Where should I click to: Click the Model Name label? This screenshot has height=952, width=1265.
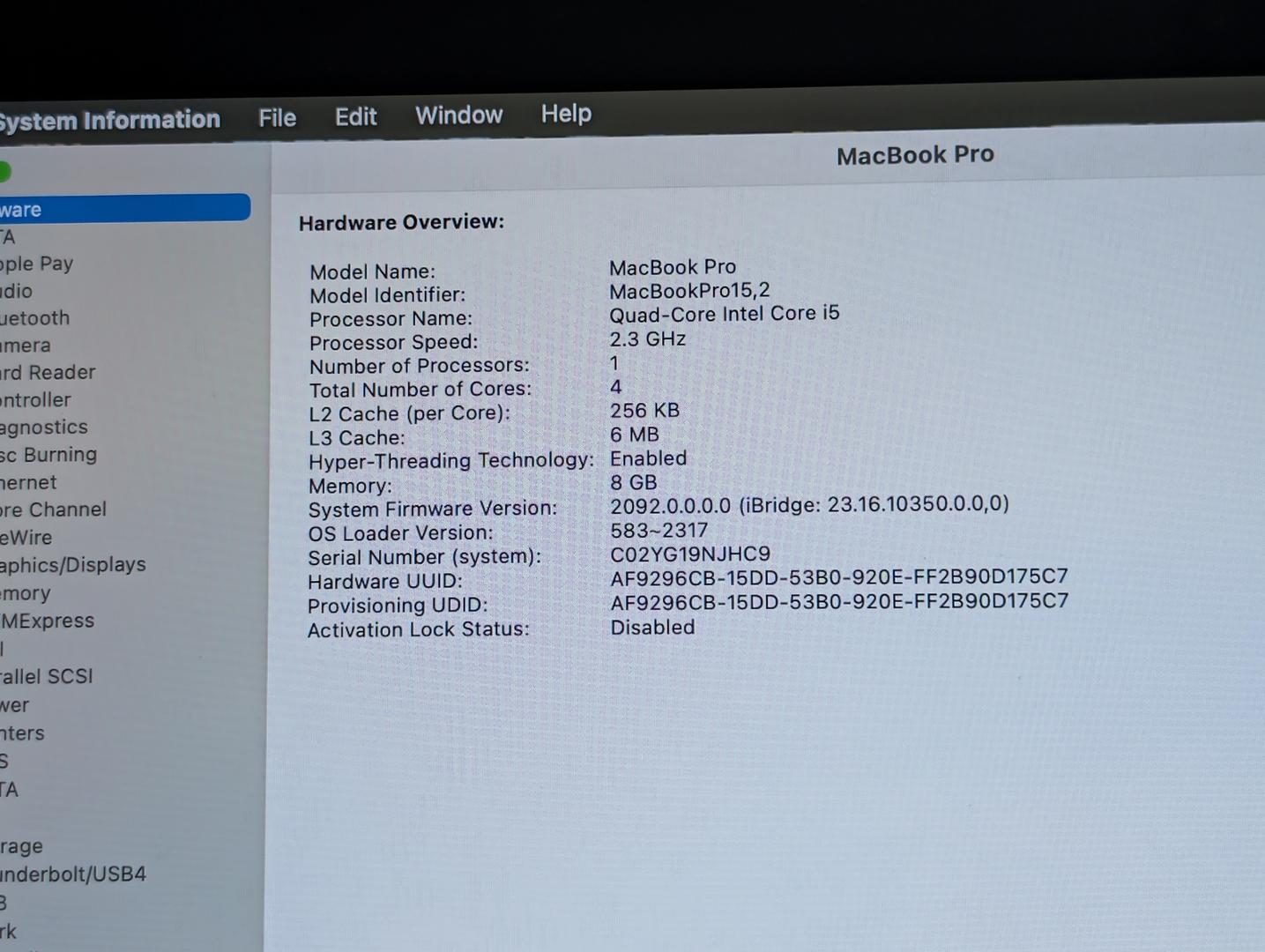[372, 271]
